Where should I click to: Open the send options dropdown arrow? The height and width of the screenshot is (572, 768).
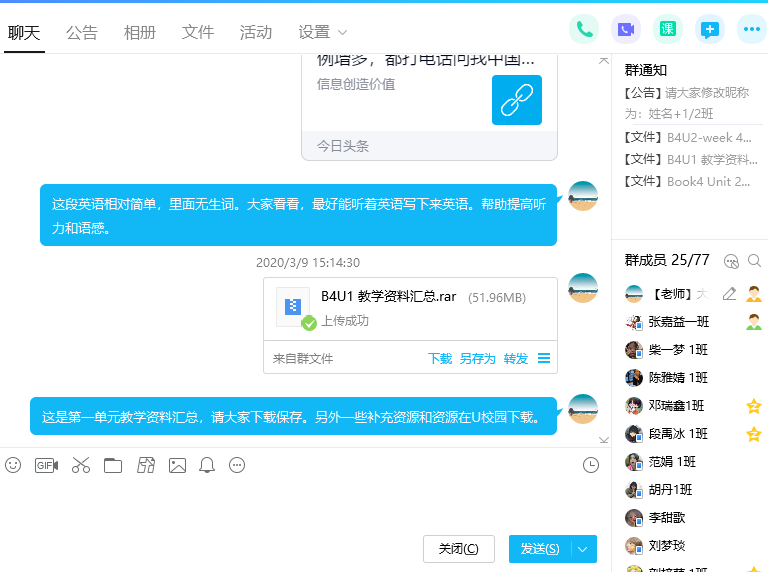pyautogui.click(x=583, y=549)
